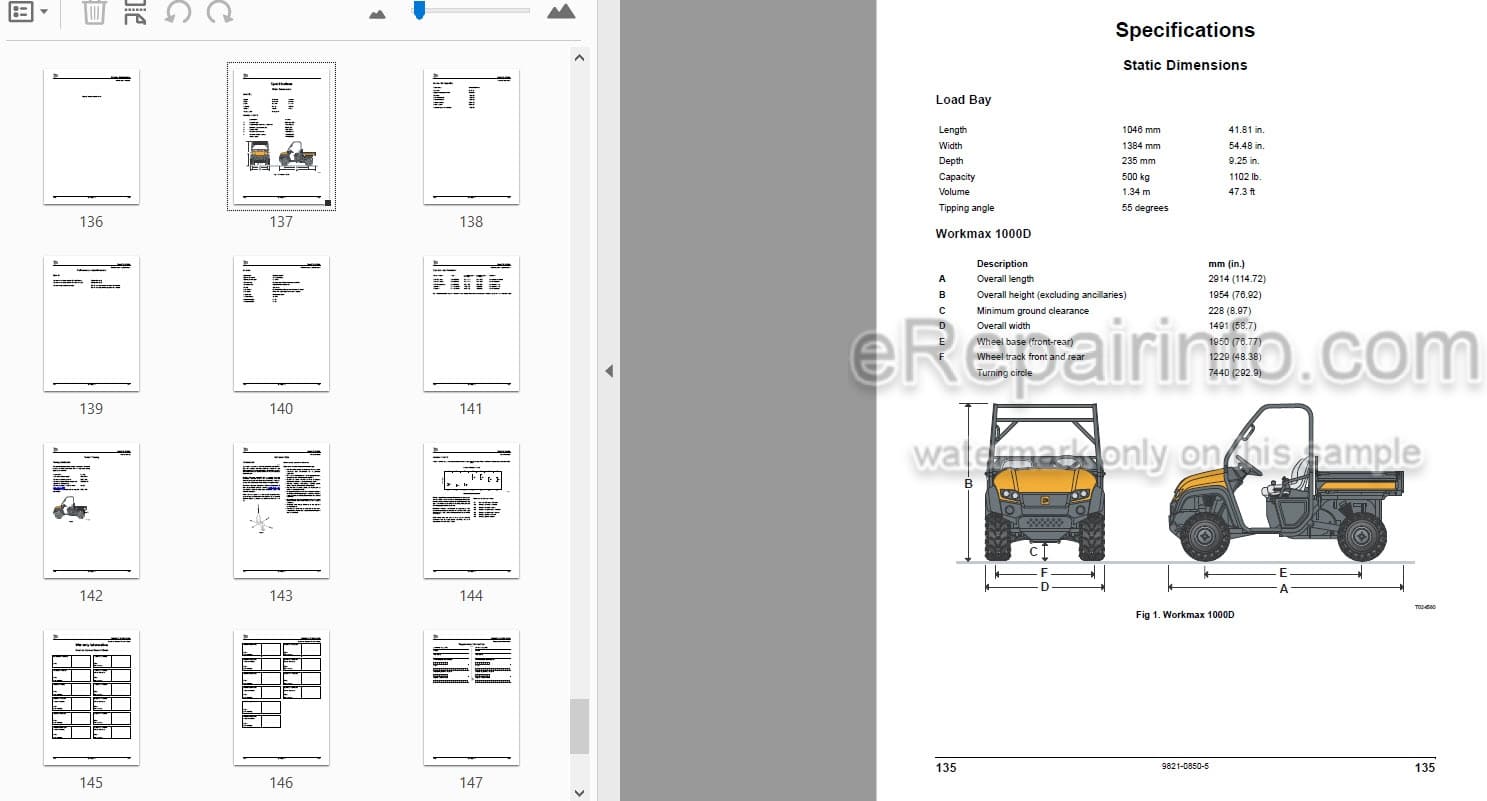This screenshot has width=1487, height=801.
Task: Click the value "2914 (114.72)"
Action: [1236, 279]
